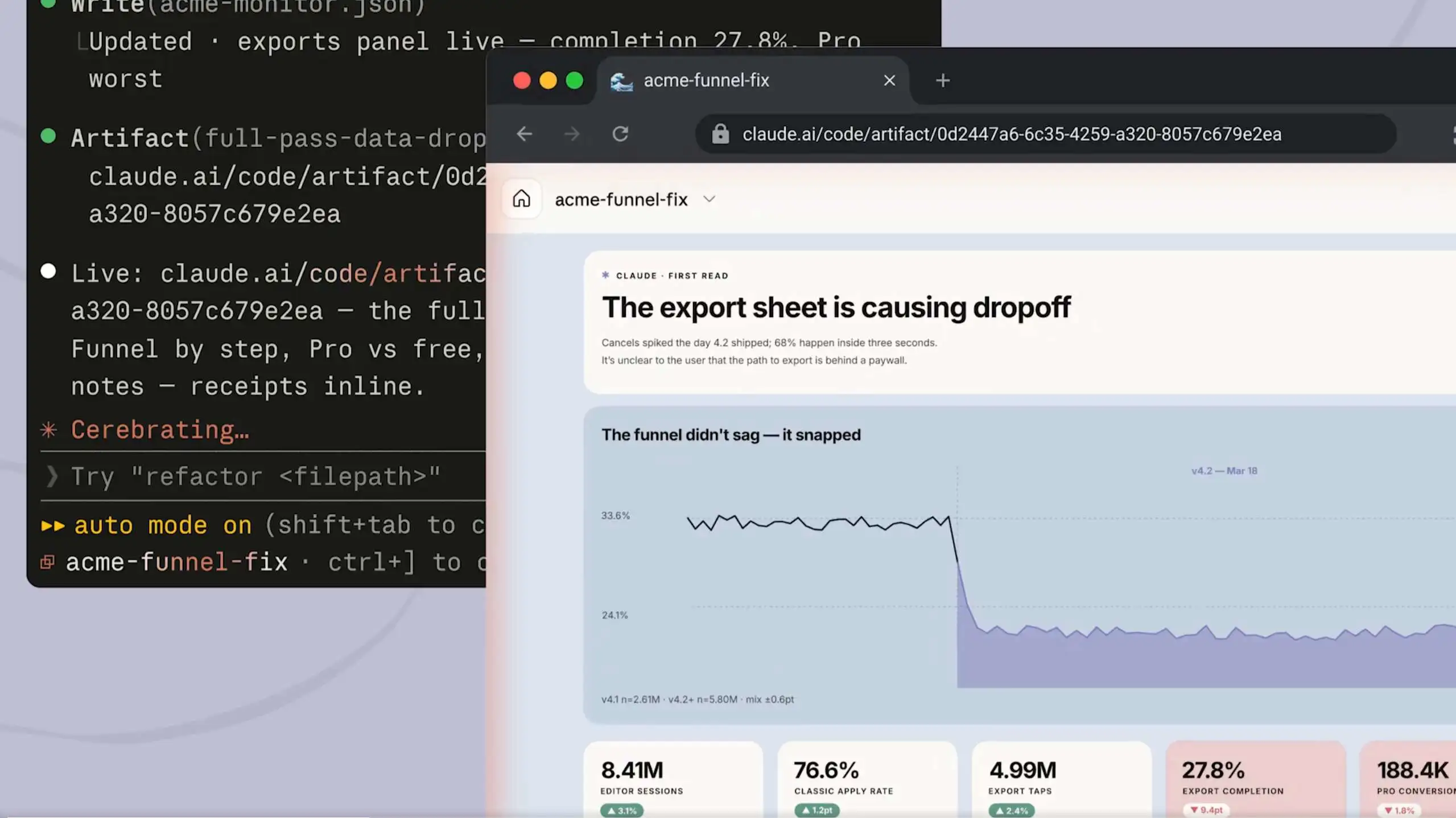The height and width of the screenshot is (818, 1456).
Task: Open the 4.99M Export Taps card
Action: [x=1062, y=779]
